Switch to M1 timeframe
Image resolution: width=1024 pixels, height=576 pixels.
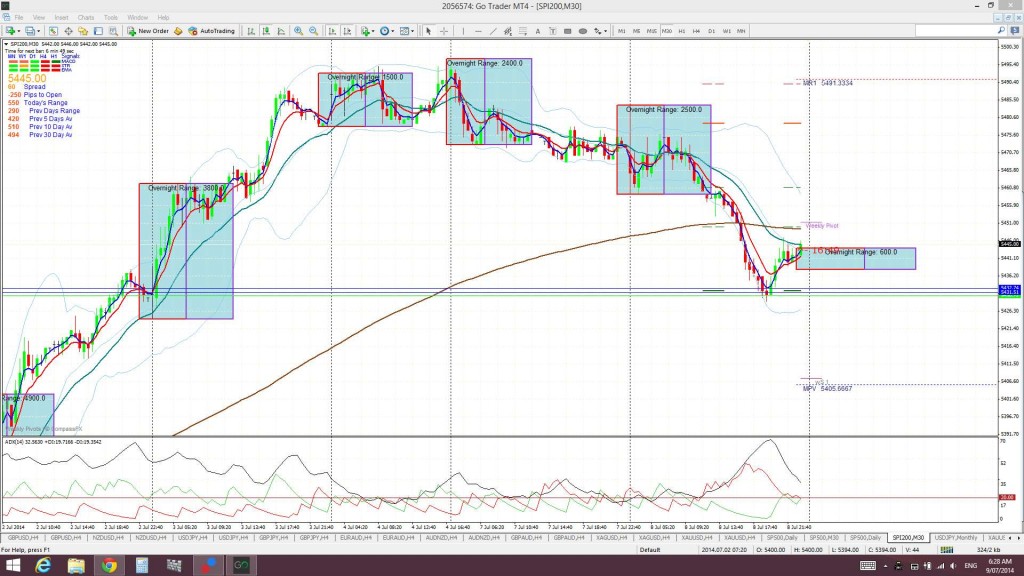[x=622, y=31]
